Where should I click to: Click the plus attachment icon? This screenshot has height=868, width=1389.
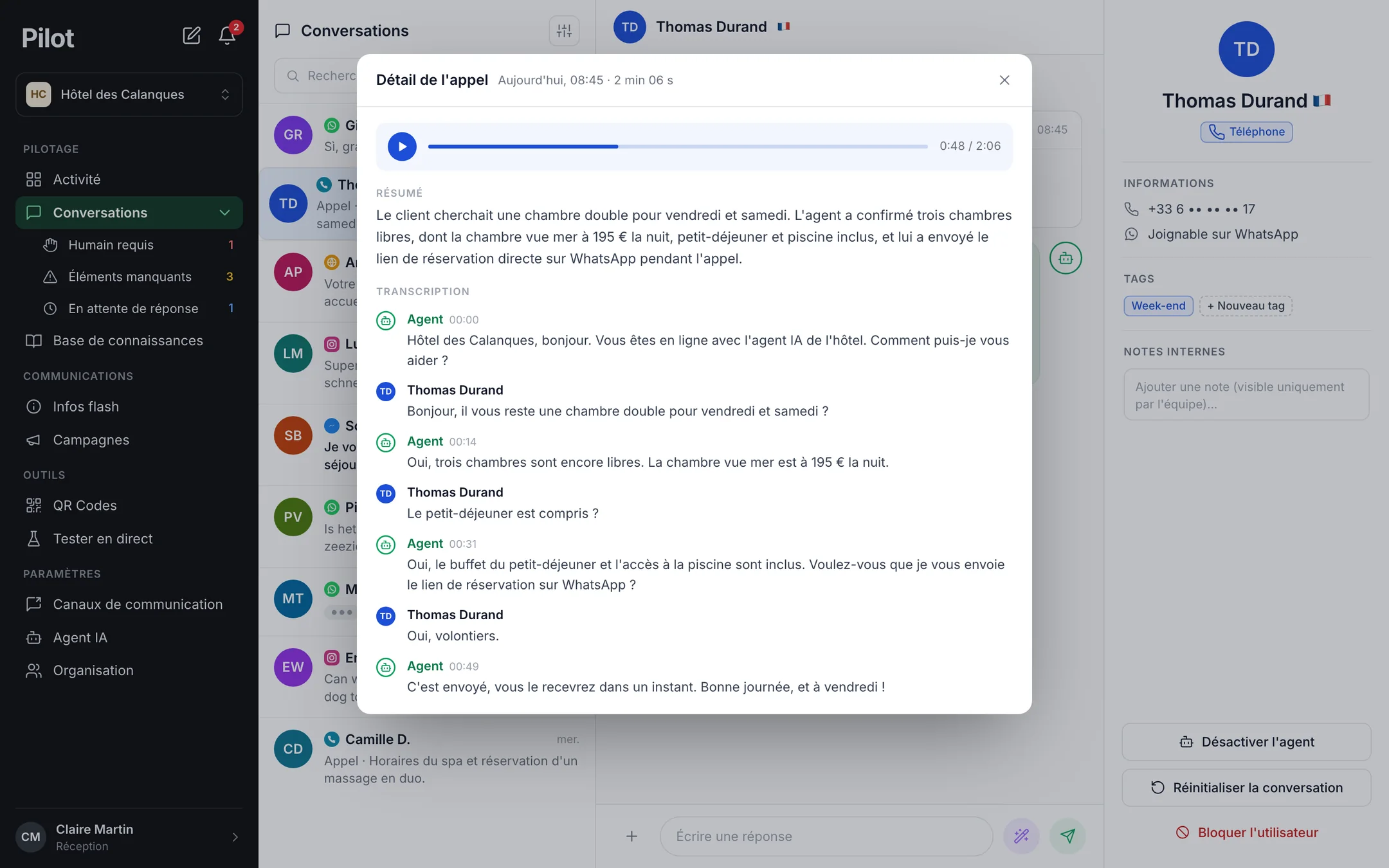[631, 836]
